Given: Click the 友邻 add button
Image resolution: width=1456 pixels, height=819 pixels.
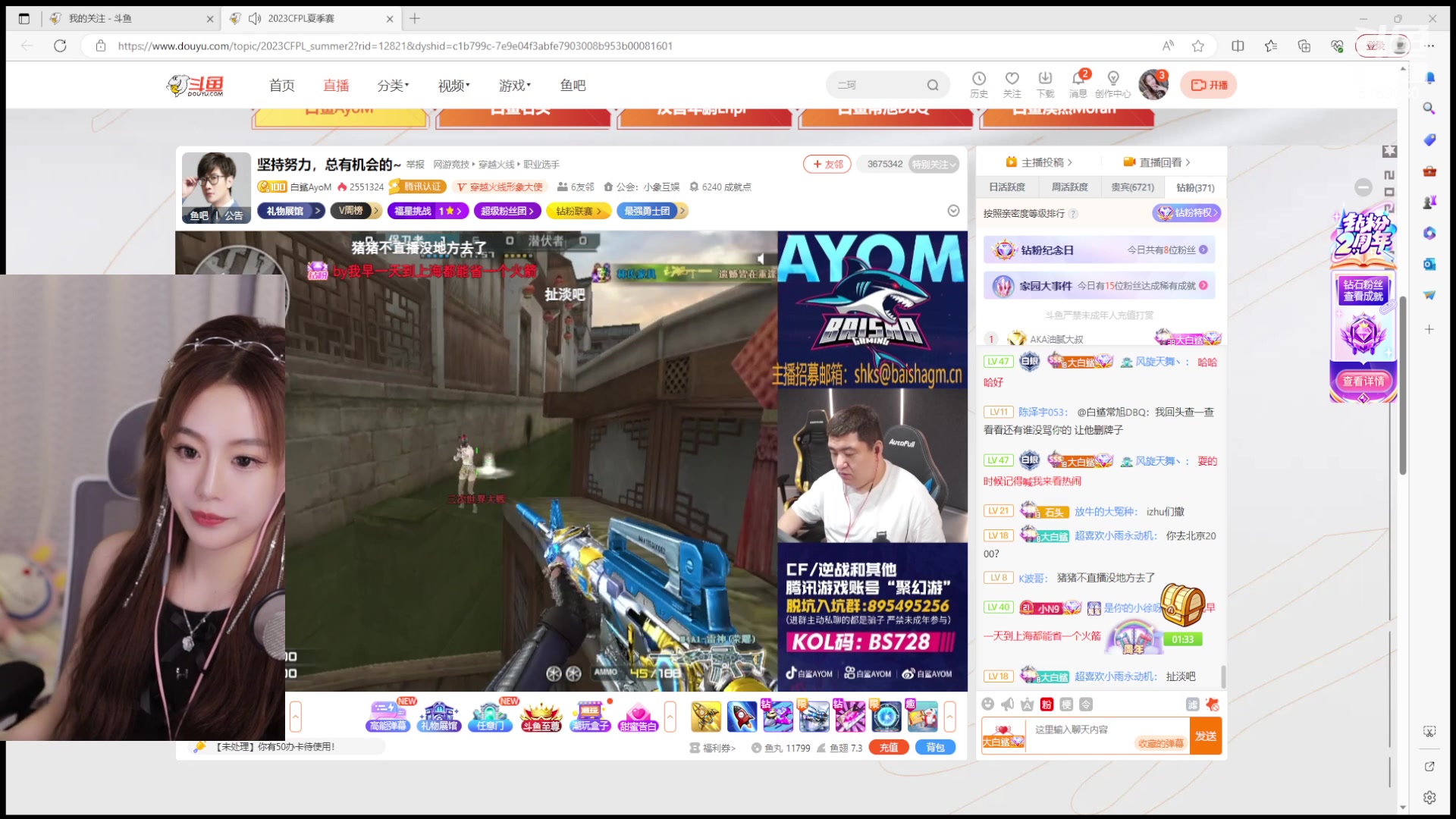Looking at the screenshot, I should [827, 164].
